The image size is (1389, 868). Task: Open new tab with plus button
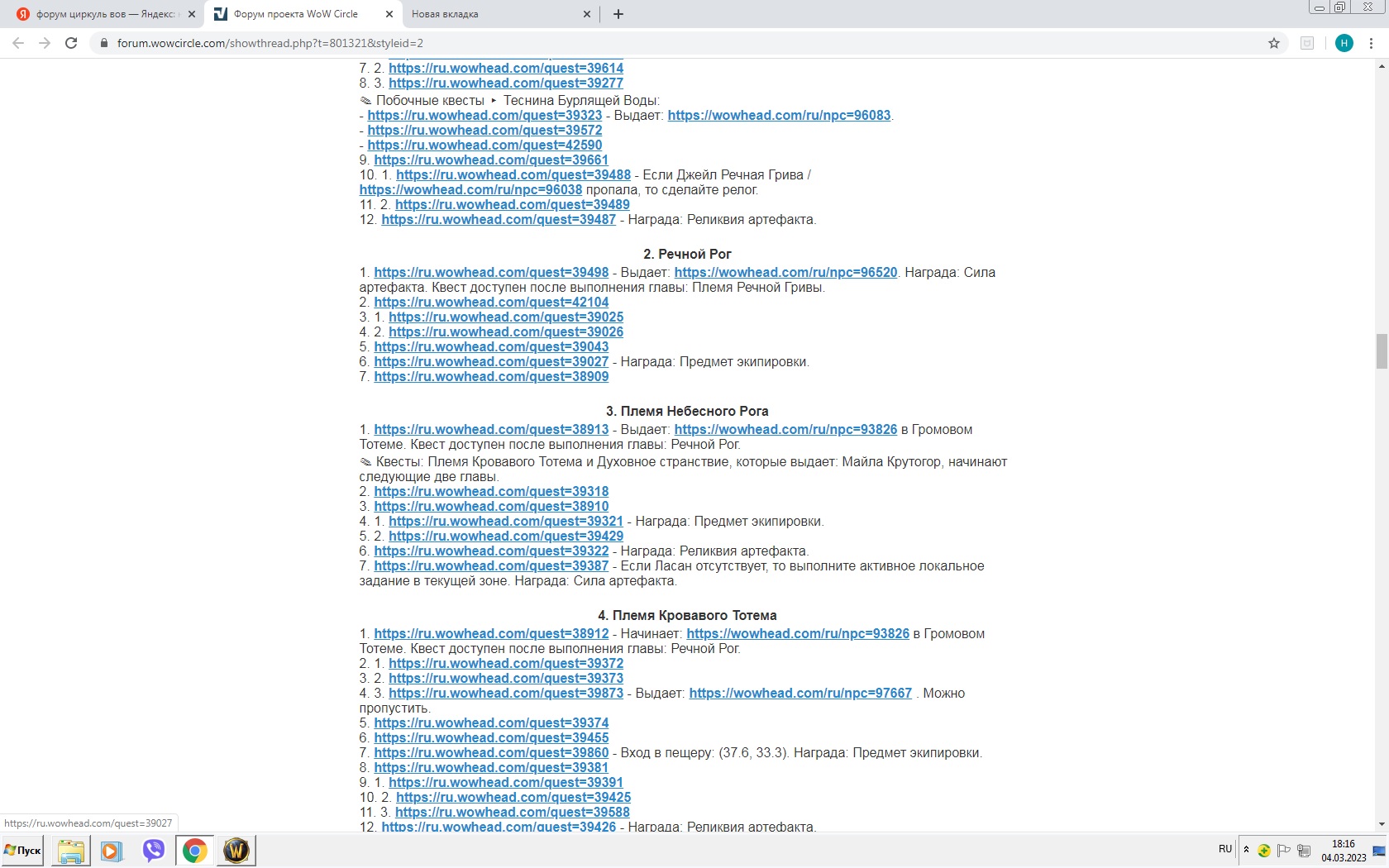[618, 14]
